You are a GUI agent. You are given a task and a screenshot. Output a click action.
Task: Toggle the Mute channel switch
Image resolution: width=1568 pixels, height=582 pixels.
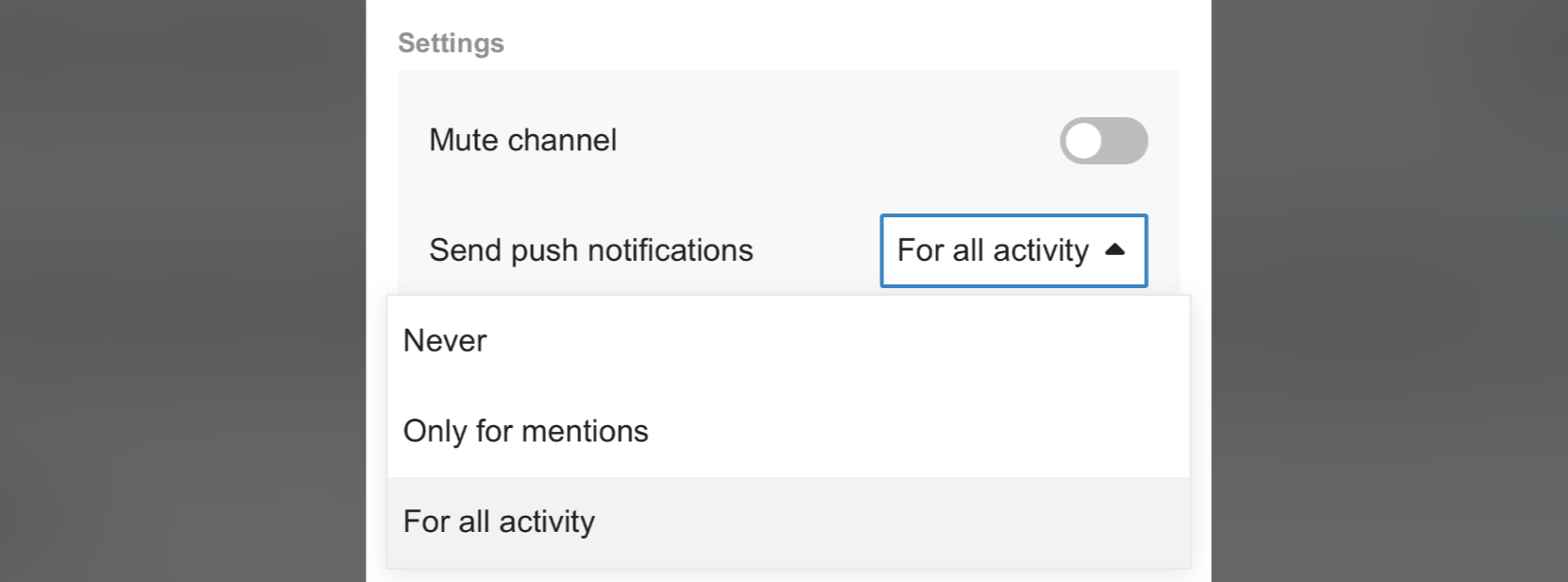1103,141
